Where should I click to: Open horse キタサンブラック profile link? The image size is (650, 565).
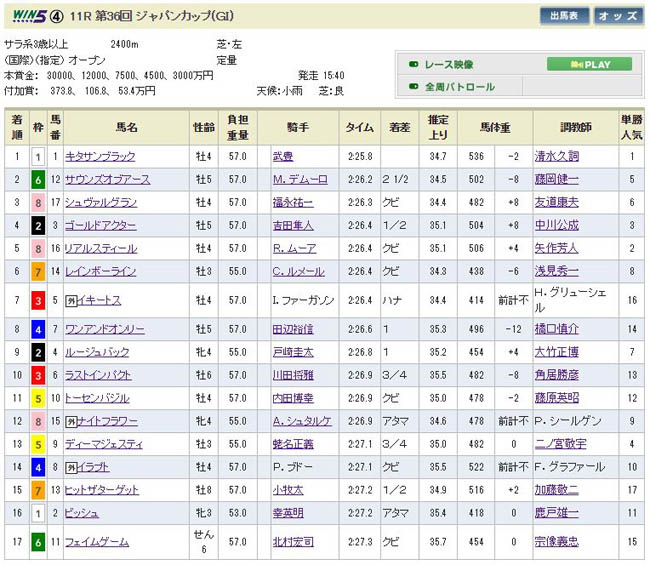pyautogui.click(x=99, y=157)
